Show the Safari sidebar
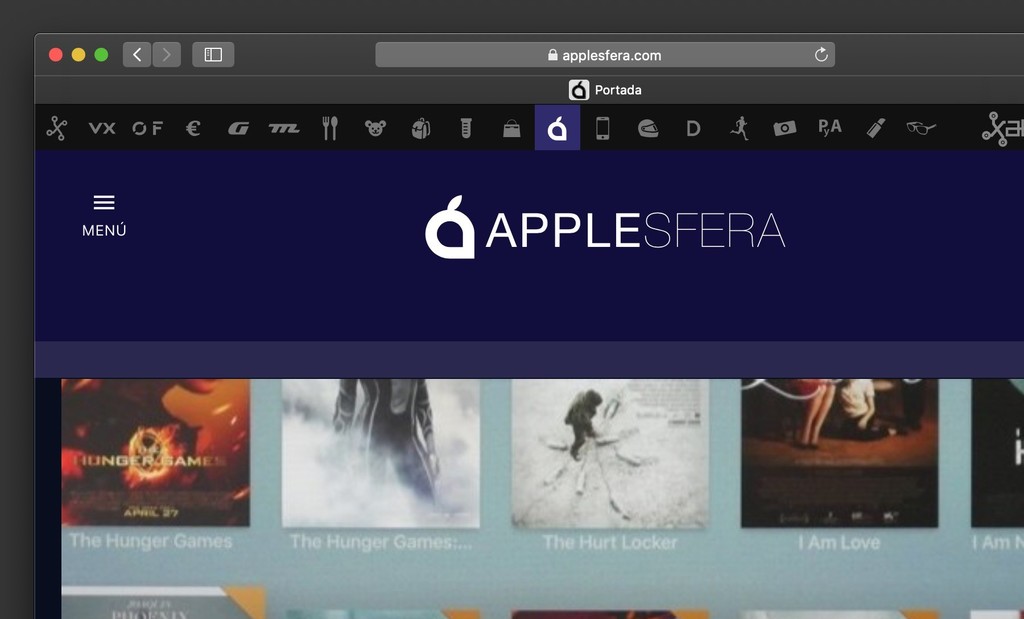1024x619 pixels. pyautogui.click(x=213, y=55)
